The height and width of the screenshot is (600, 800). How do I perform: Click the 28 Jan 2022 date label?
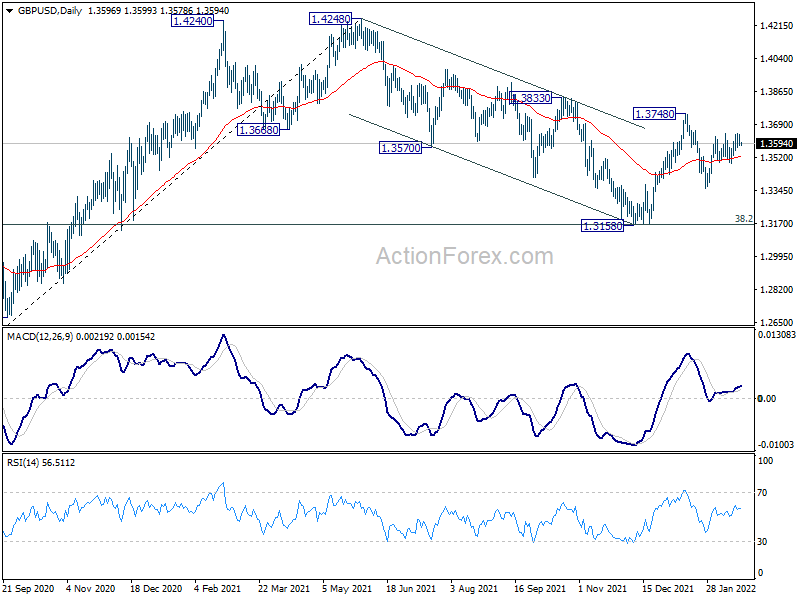click(x=731, y=589)
